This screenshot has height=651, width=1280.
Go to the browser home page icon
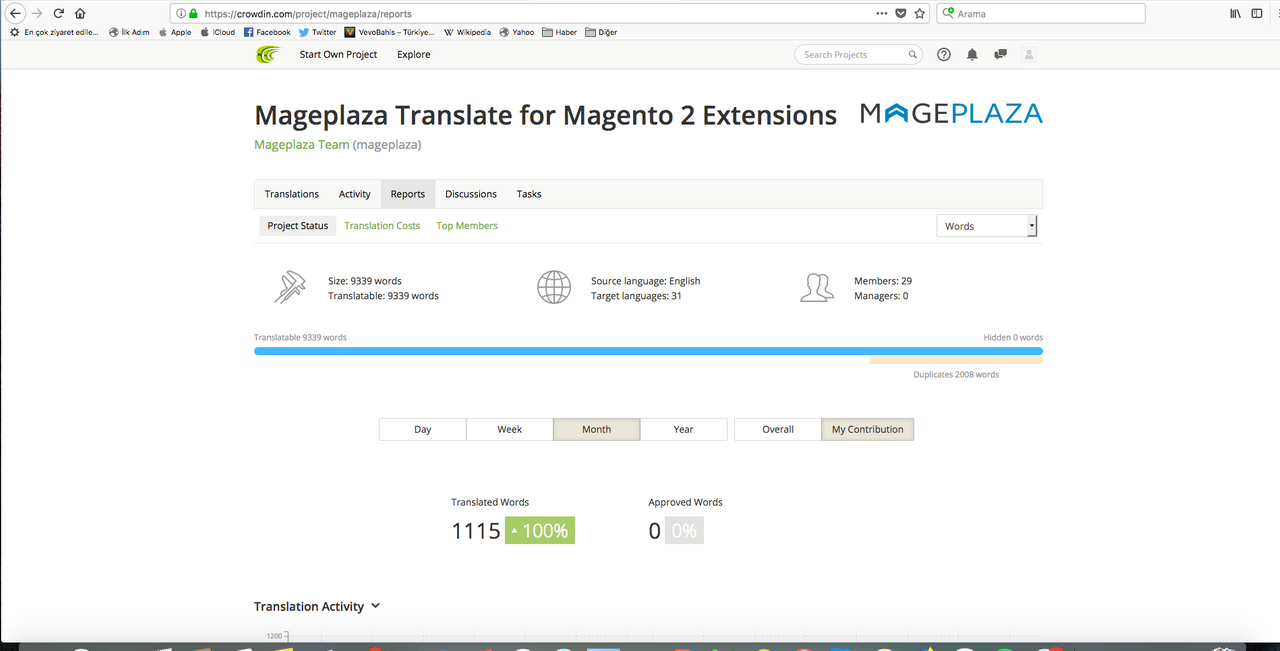[x=81, y=14]
